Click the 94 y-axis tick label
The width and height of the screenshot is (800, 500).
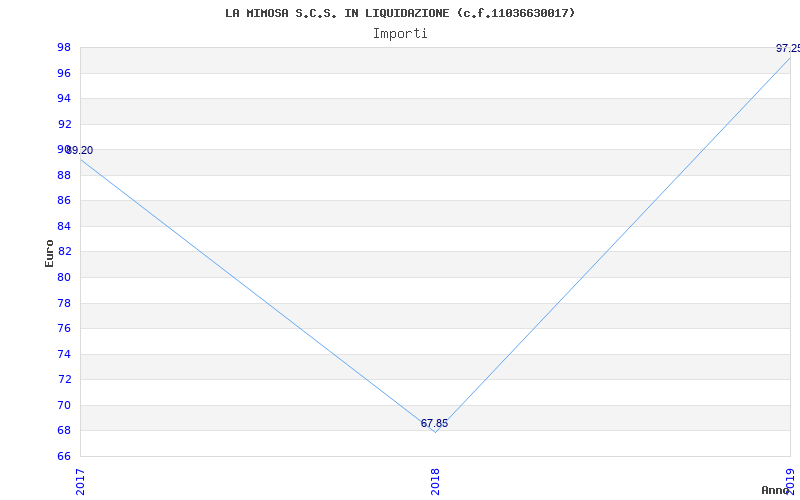coord(64,99)
